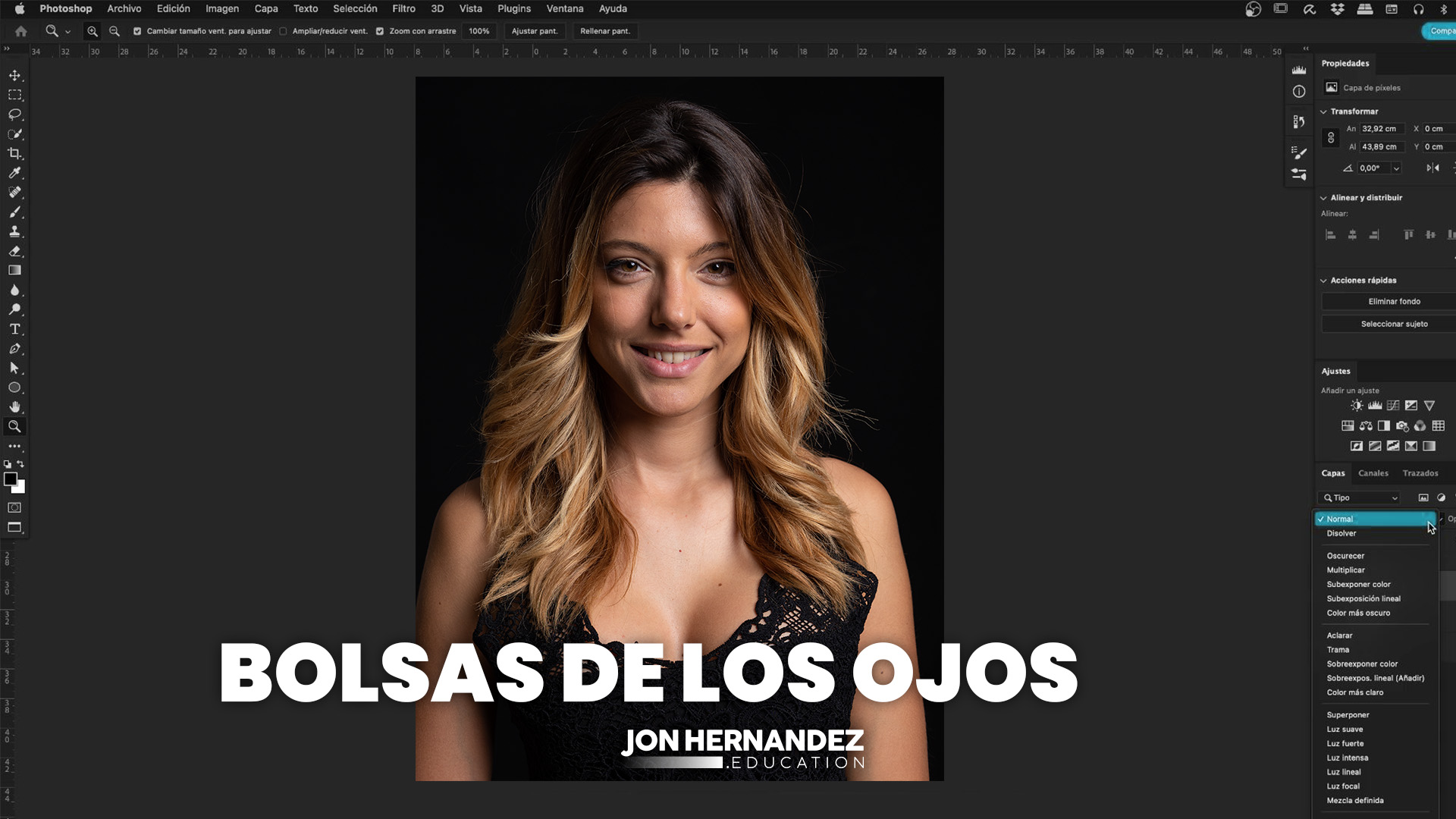Click the width An 32,92 cm field
1456x819 pixels.
[x=1382, y=129]
